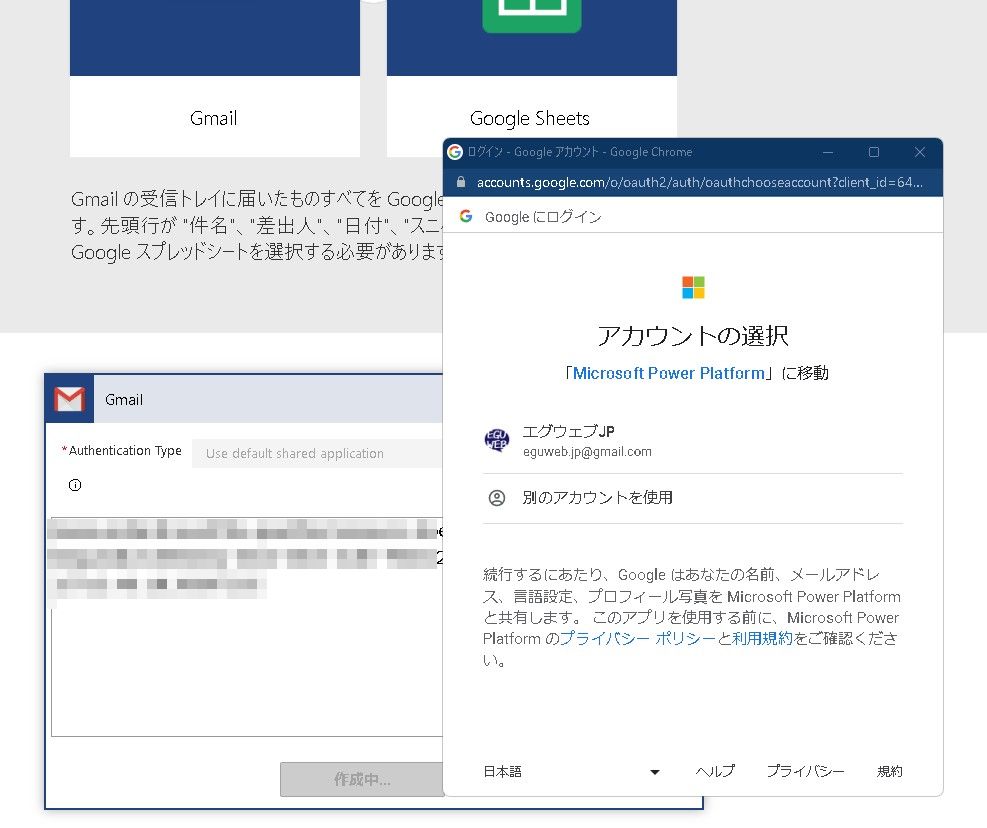Open the ヘルプ menu link
Viewport: 987px width, 828px height.
coord(714,771)
